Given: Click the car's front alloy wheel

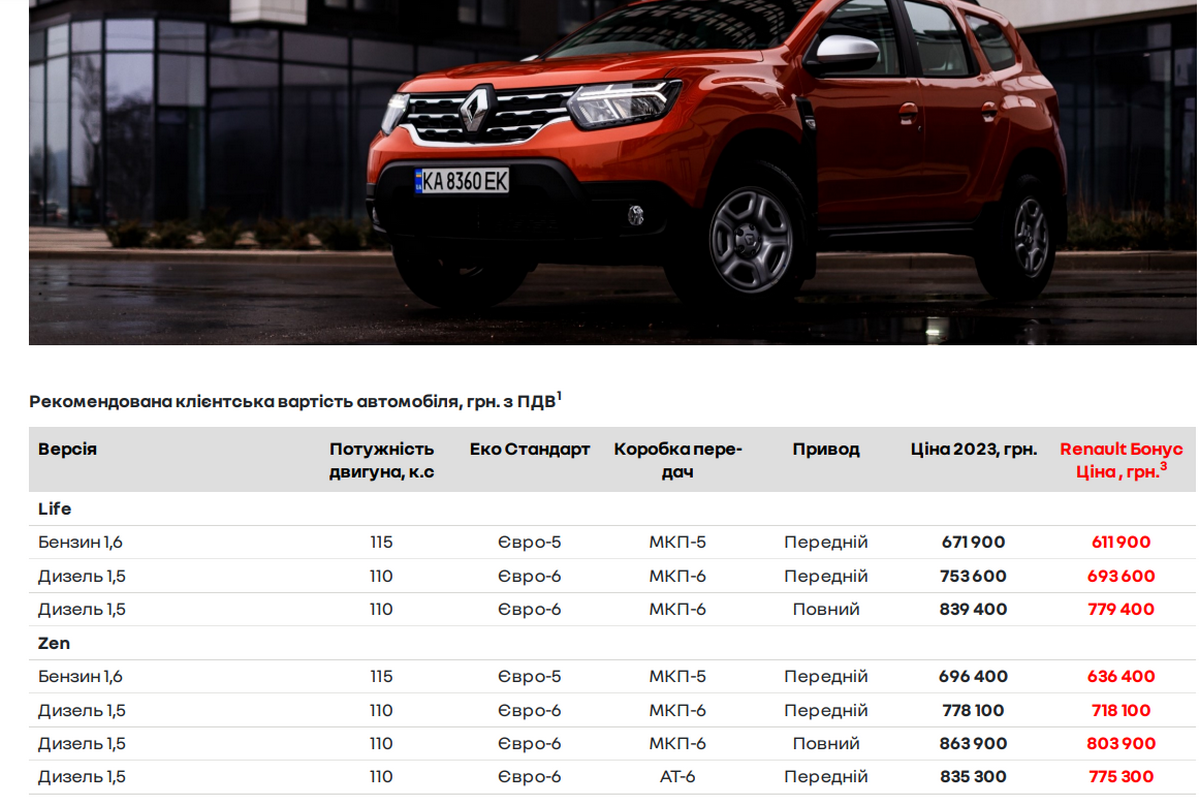Looking at the screenshot, I should coord(750,240).
